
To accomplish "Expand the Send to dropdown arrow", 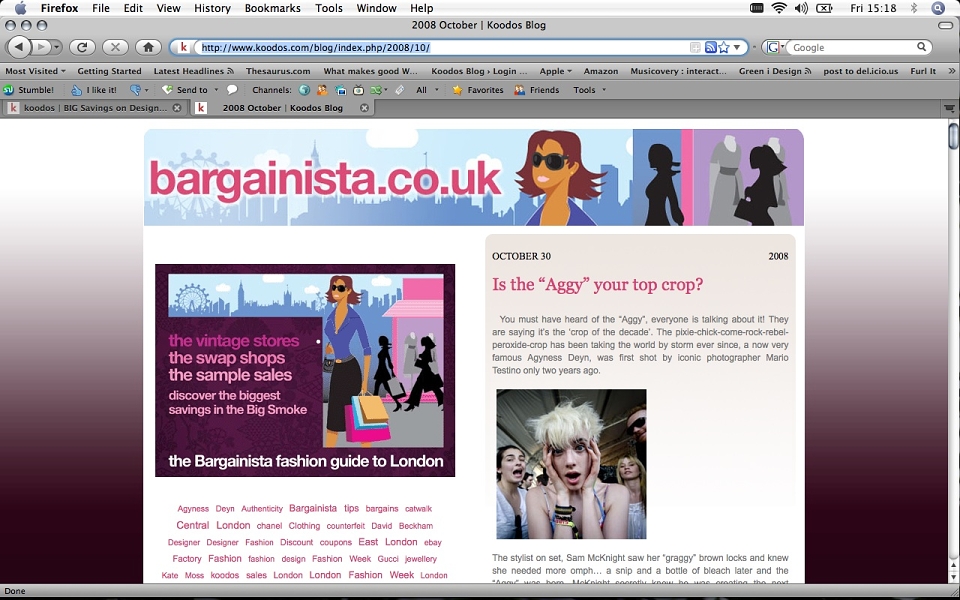I will pos(216,90).
